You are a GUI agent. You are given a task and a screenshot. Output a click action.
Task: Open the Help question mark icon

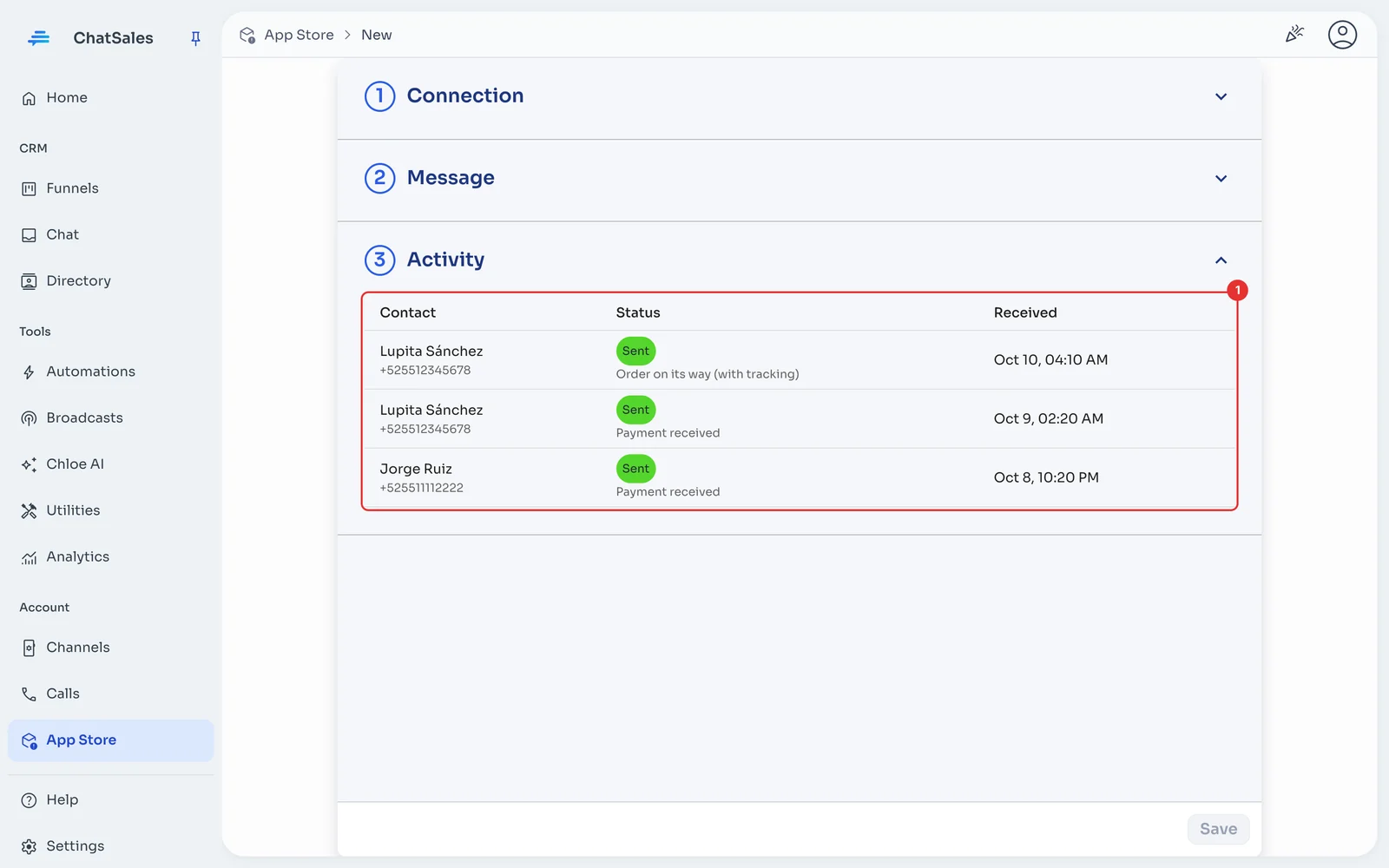(29, 800)
